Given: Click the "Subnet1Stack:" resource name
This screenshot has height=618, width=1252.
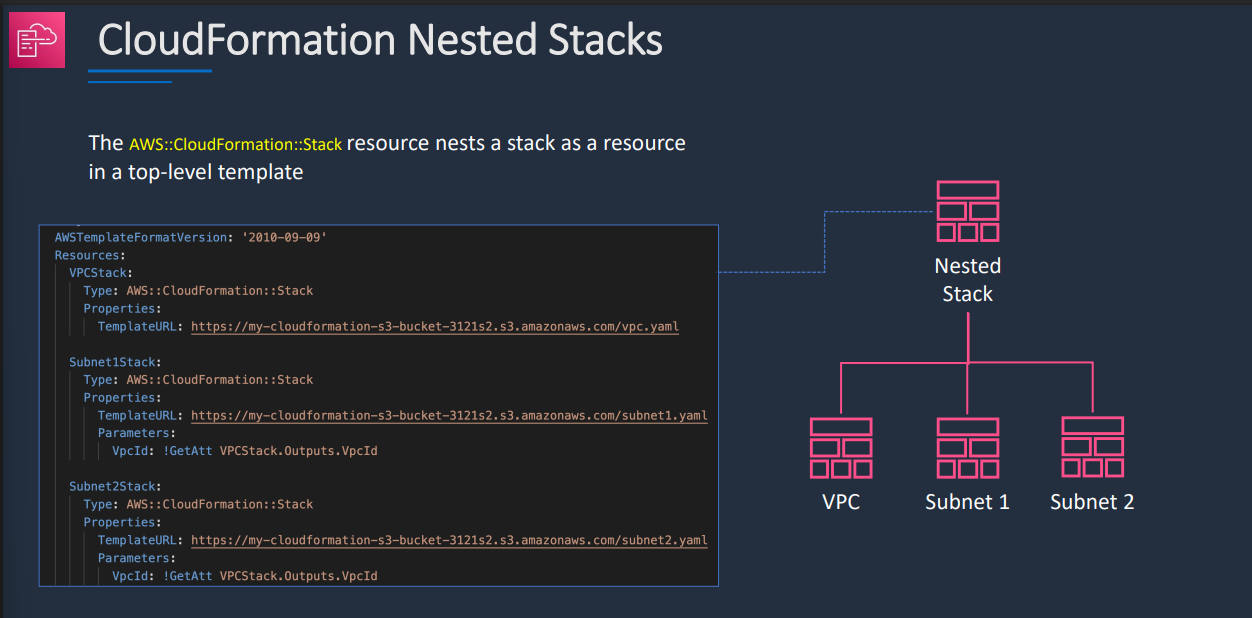Looking at the screenshot, I should 115,362.
